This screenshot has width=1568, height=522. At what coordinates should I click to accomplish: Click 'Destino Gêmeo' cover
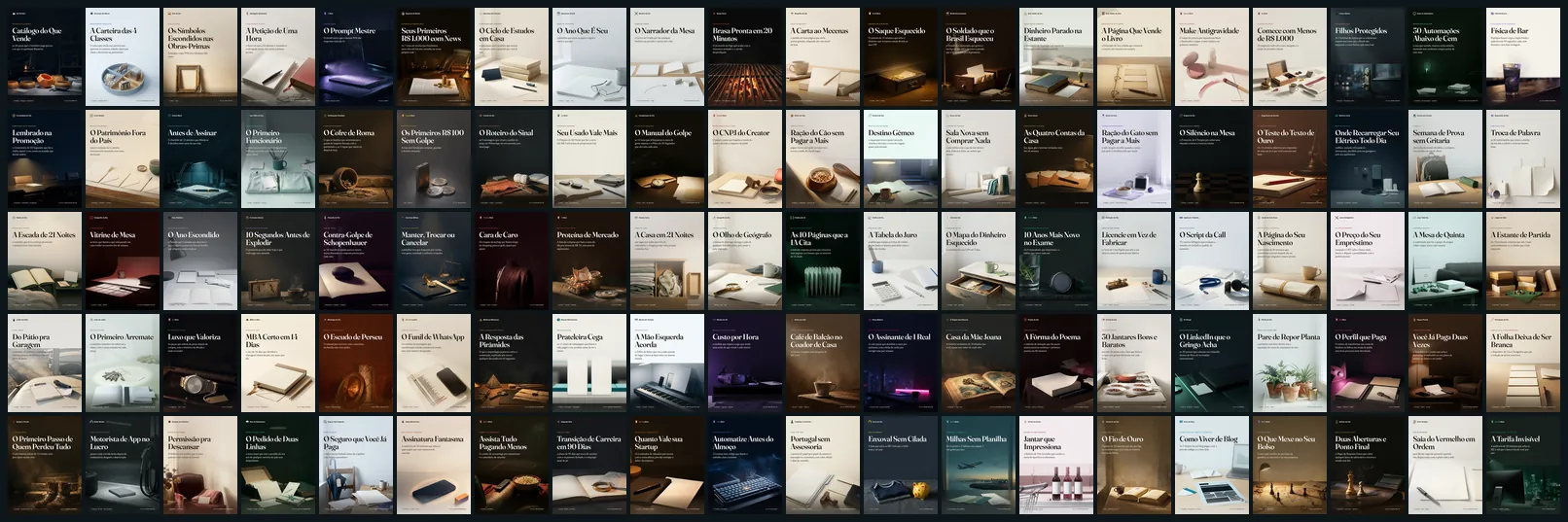[x=900, y=159]
